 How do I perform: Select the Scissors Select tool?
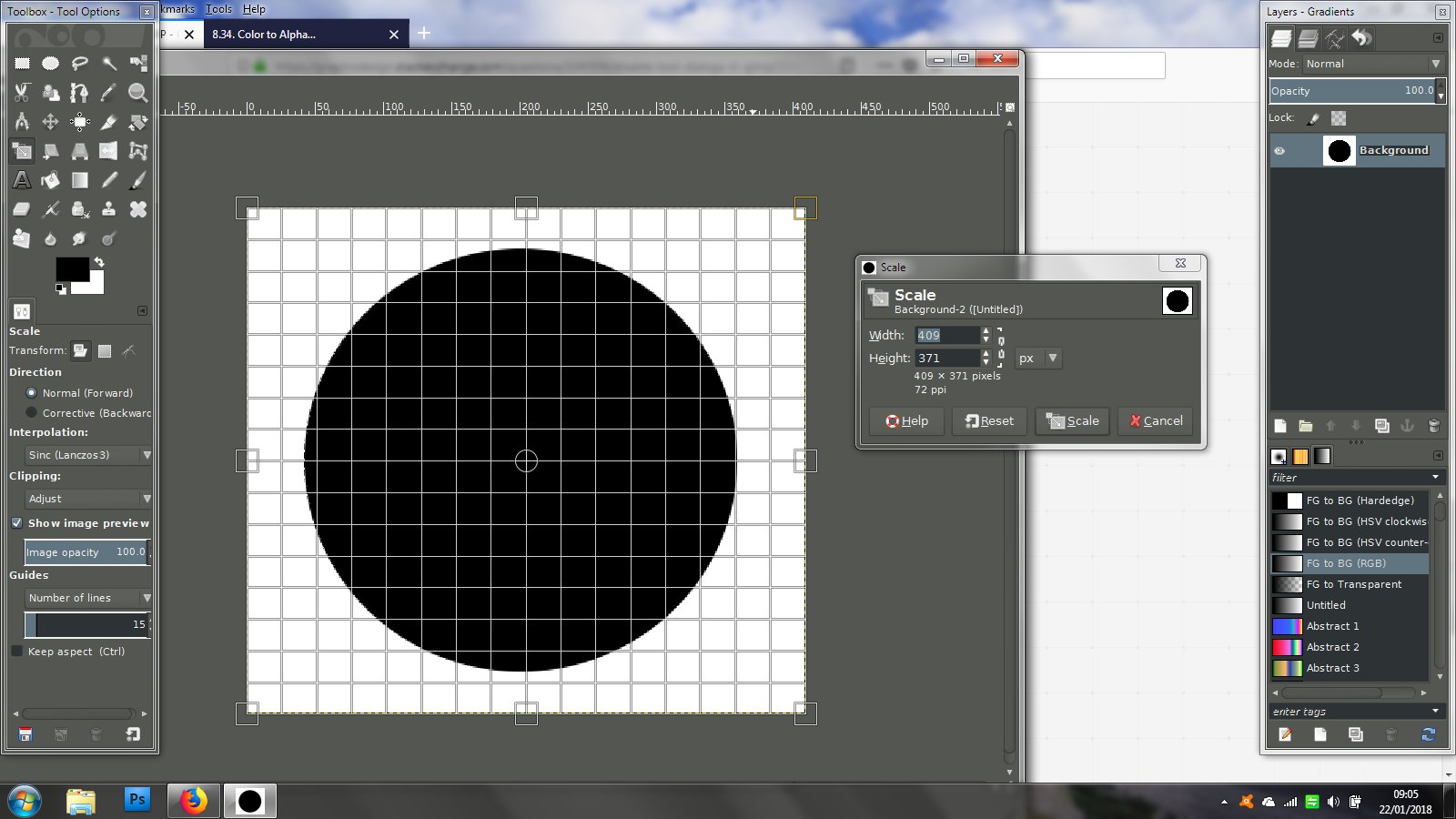tap(22, 93)
